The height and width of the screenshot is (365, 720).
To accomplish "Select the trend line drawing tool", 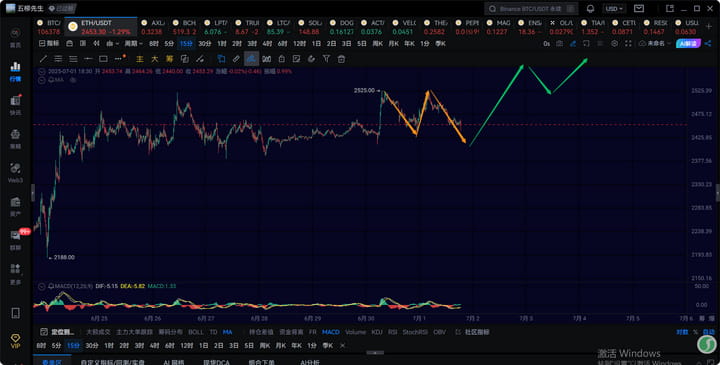I will pyautogui.click(x=43, y=59).
